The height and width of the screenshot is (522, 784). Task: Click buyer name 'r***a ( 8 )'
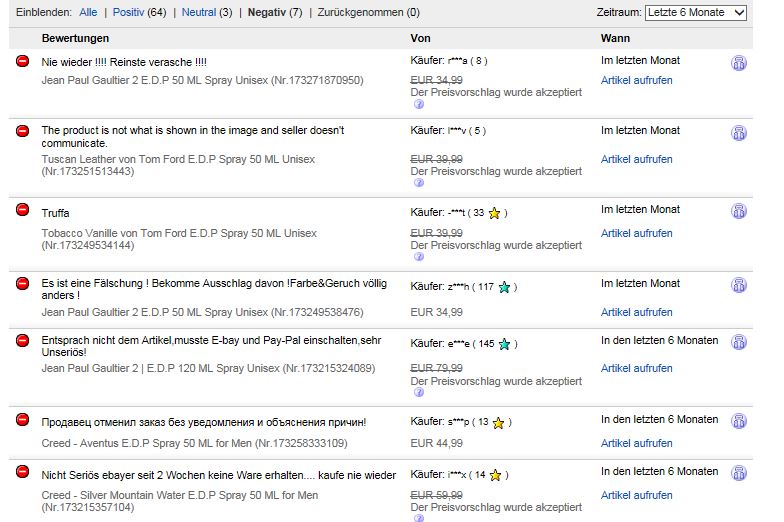point(468,60)
